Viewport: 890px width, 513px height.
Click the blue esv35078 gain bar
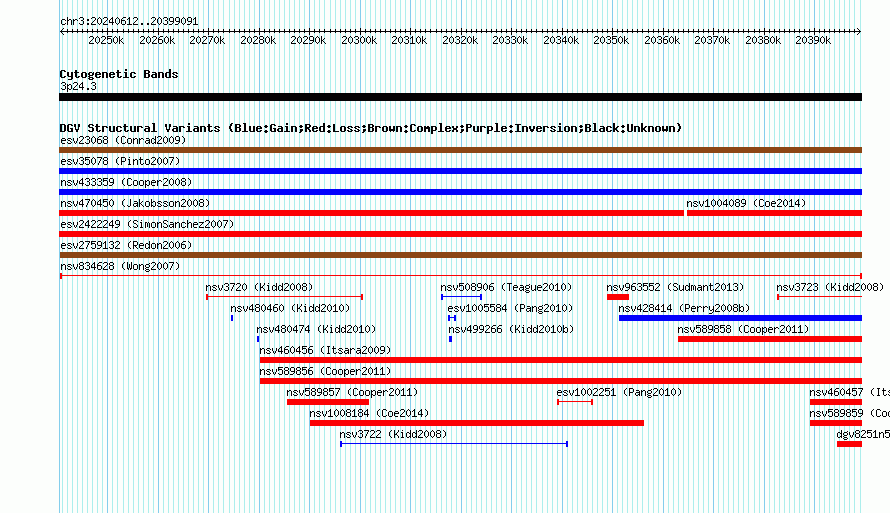(x=460, y=171)
